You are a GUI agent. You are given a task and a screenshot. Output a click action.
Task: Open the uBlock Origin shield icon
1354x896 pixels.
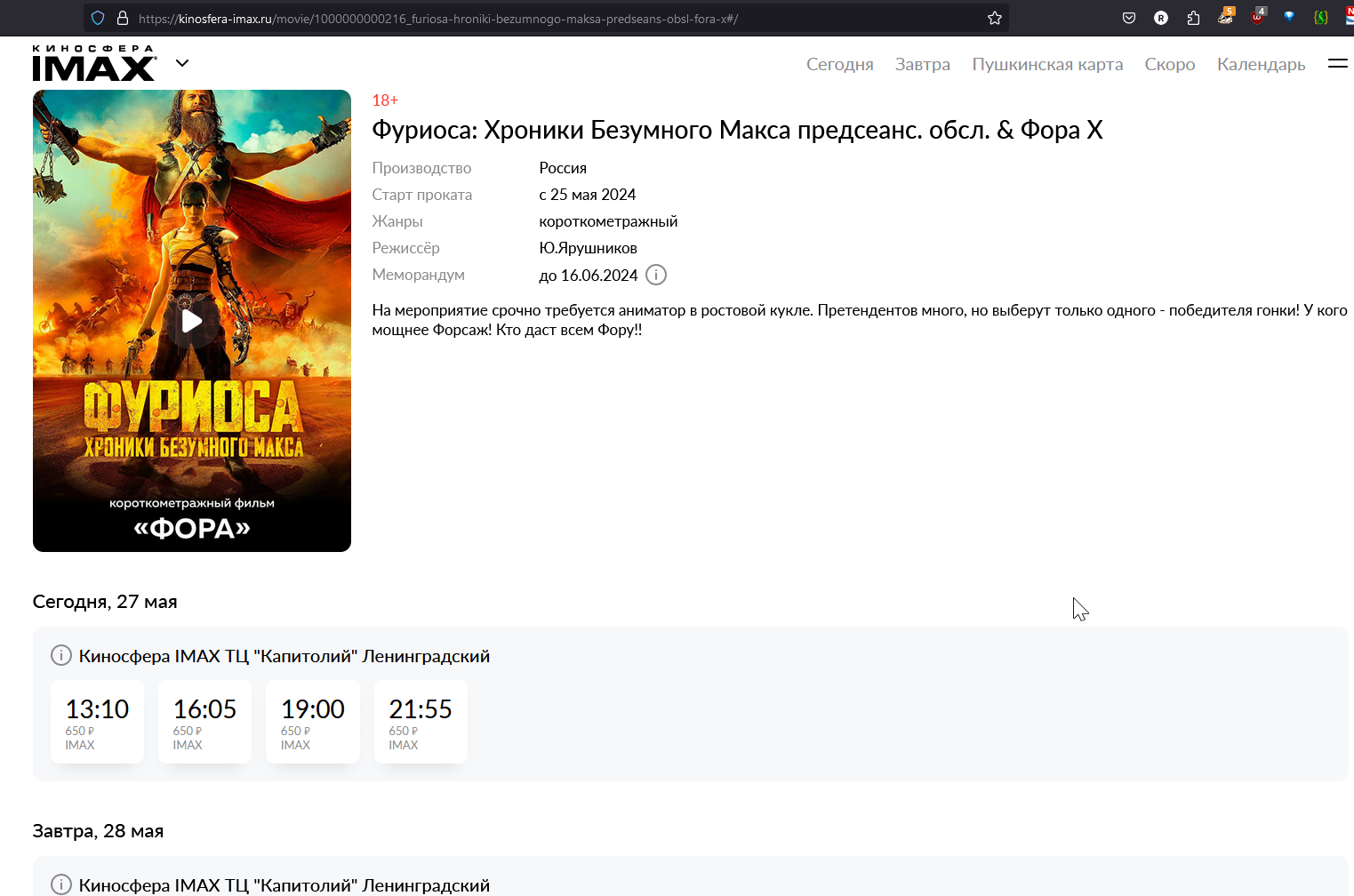(x=1258, y=17)
